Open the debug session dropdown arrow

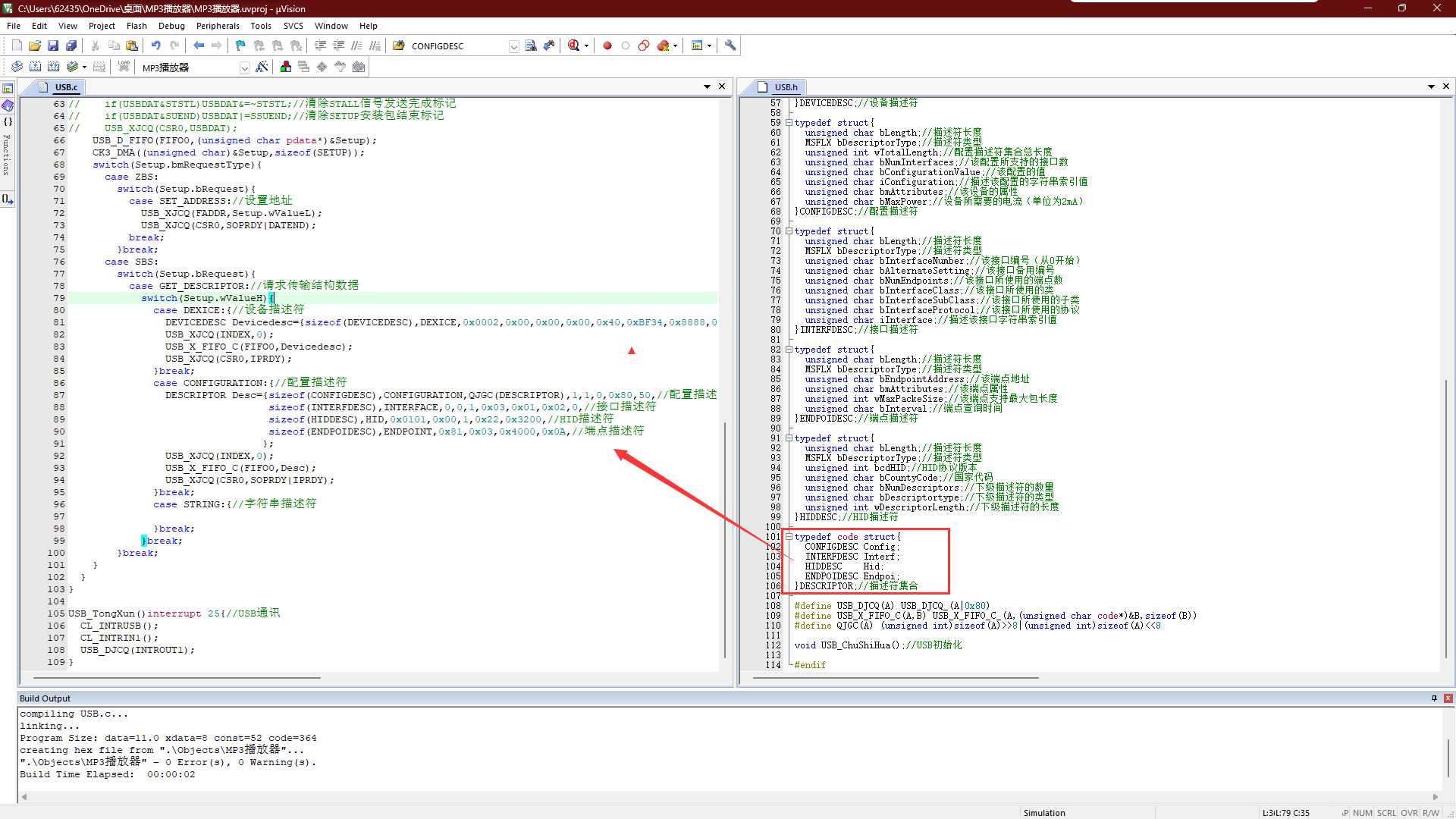[586, 45]
